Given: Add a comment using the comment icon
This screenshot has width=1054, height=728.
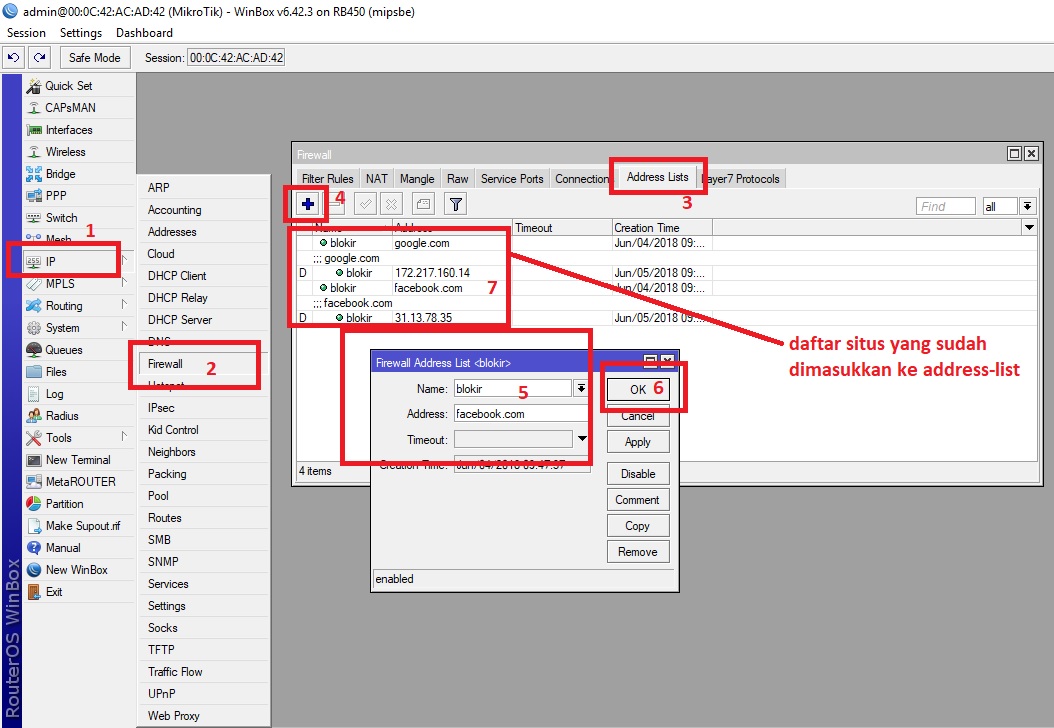Looking at the screenshot, I should [x=421, y=203].
